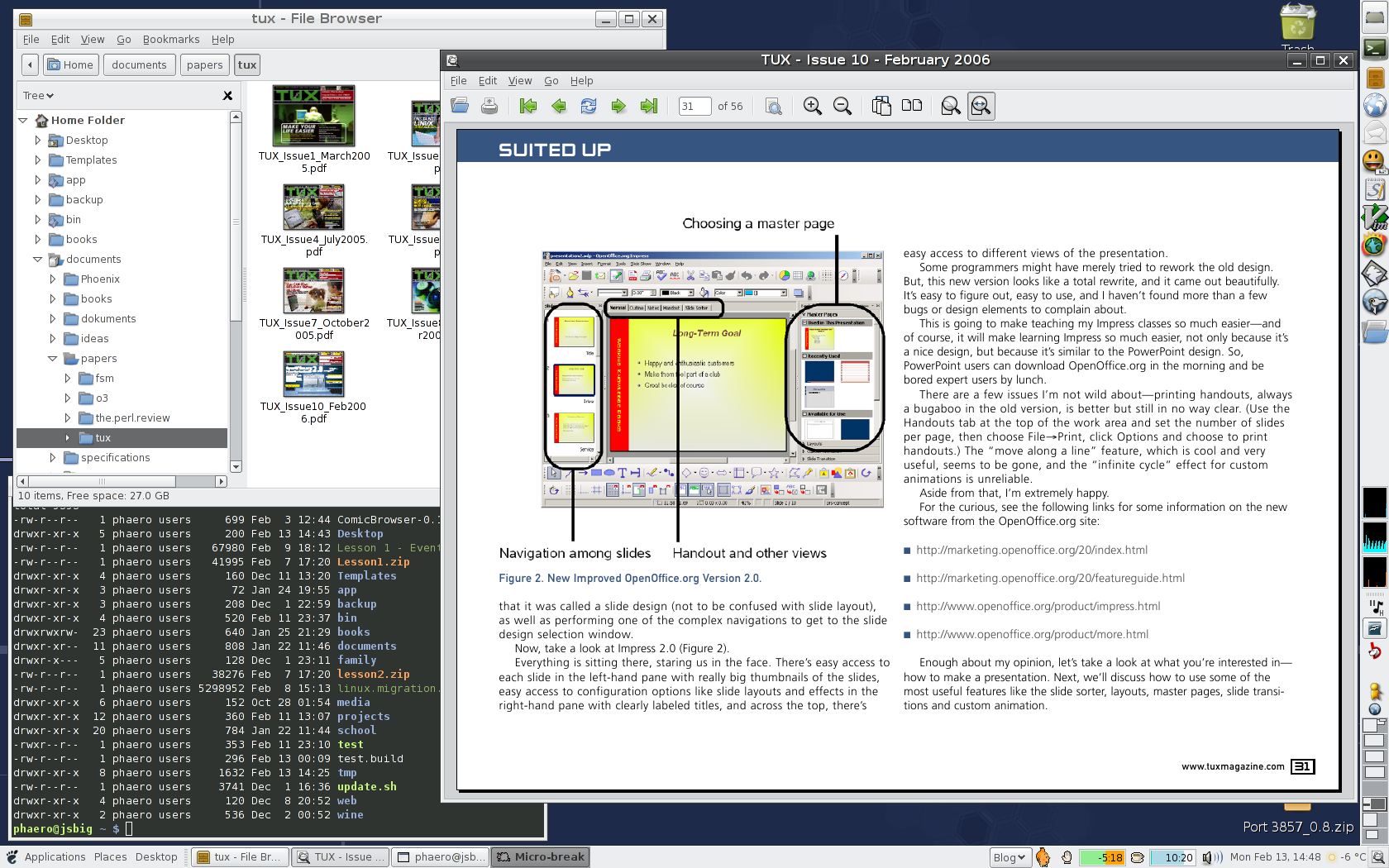Open a file in the PDF viewer
Viewport: 1389px width, 868px height.
(460, 106)
